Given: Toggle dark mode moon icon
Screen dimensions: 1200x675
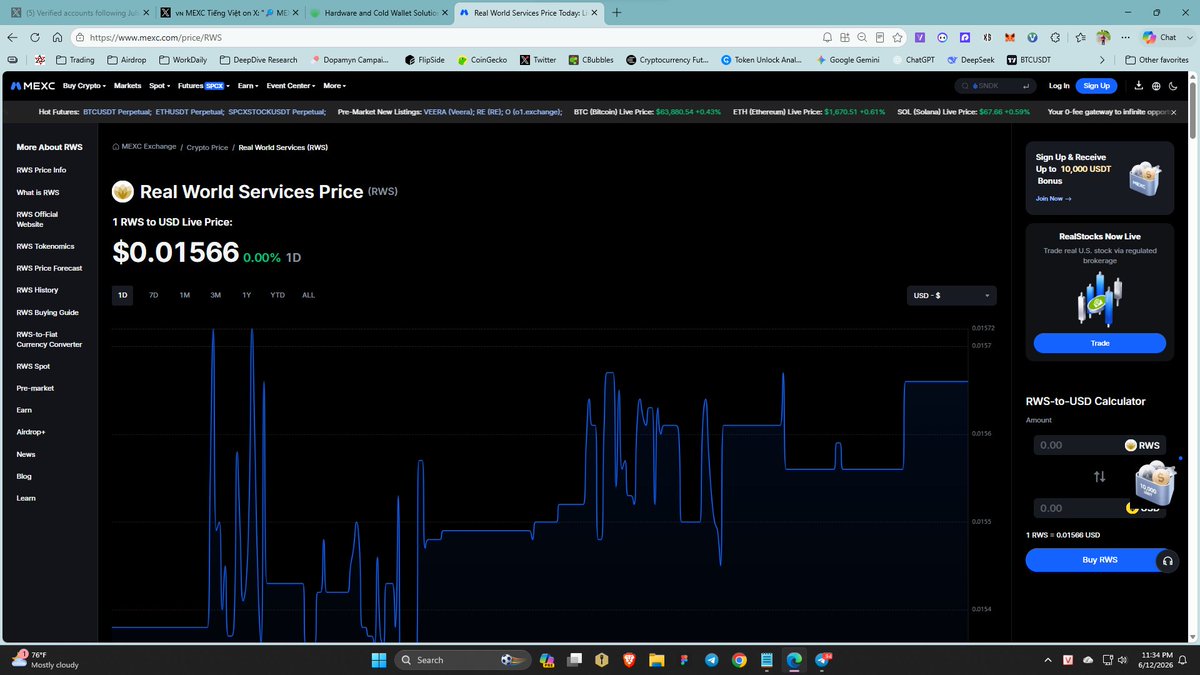Looking at the screenshot, I should pyautogui.click(x=1173, y=86).
